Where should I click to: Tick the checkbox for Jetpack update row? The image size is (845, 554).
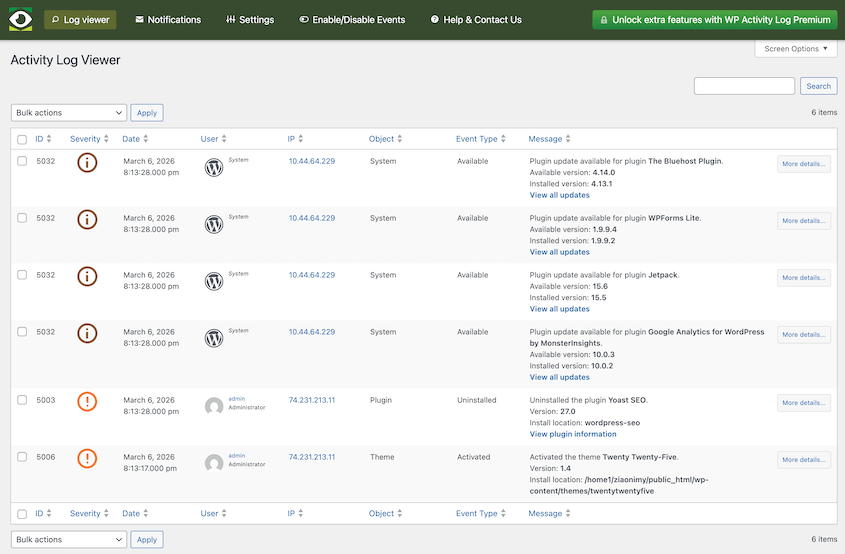[x=22, y=275]
